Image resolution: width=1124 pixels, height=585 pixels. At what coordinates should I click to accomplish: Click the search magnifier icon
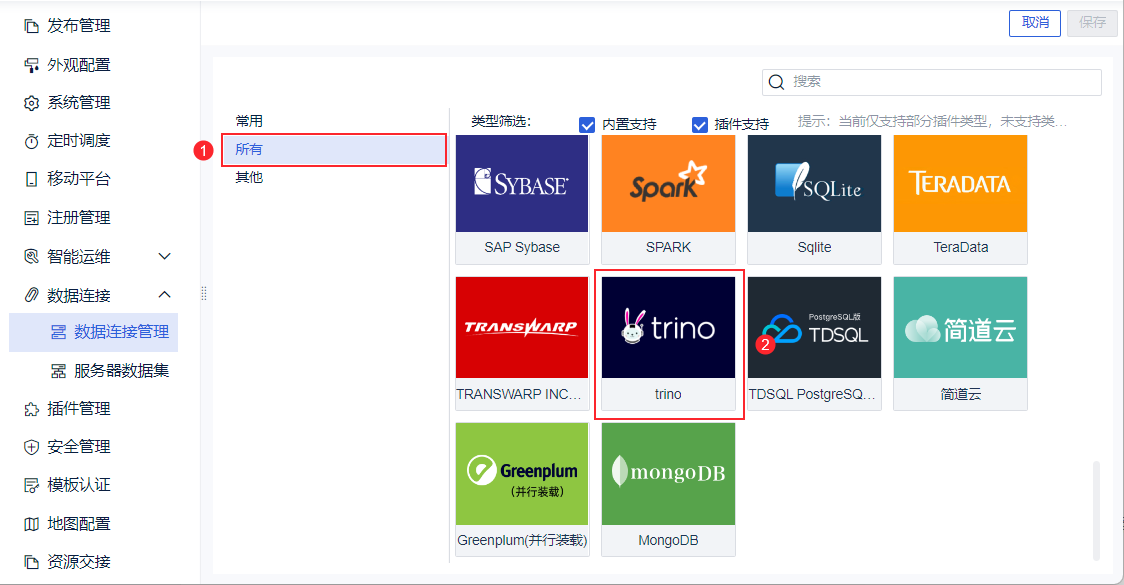[x=776, y=82]
